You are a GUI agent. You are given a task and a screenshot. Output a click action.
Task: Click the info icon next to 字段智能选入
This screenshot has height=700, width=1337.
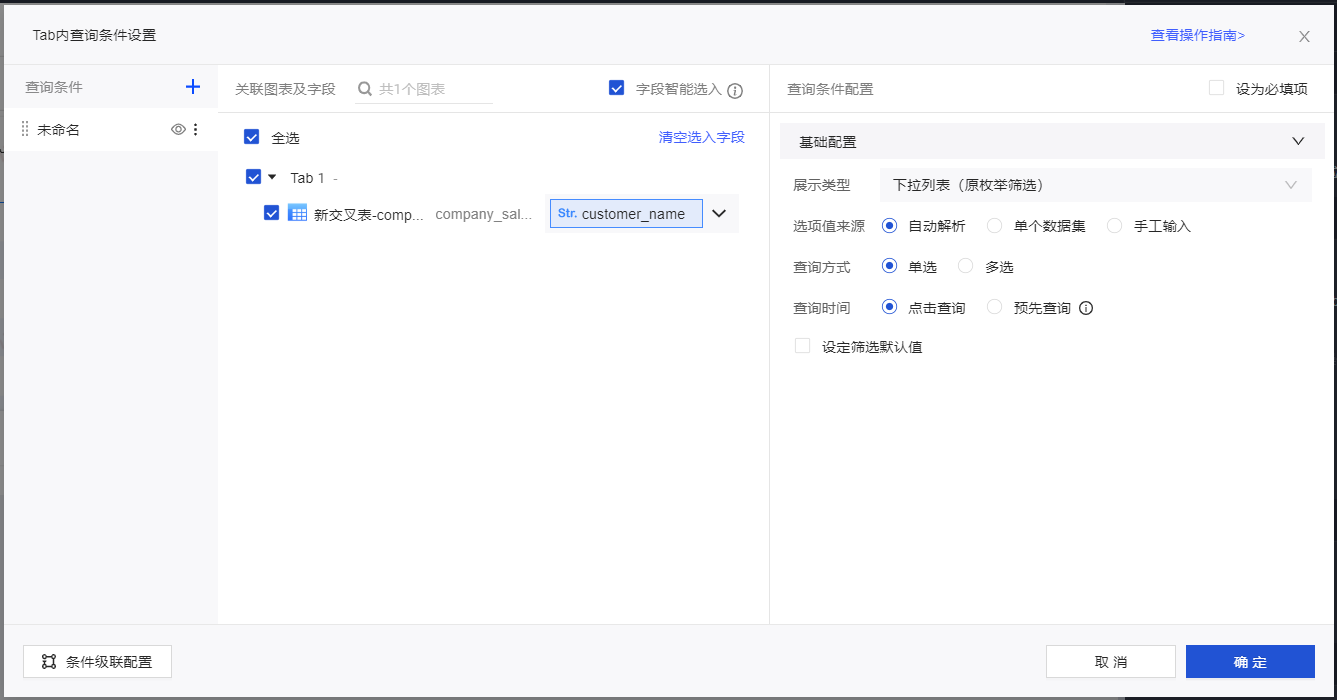click(x=735, y=90)
